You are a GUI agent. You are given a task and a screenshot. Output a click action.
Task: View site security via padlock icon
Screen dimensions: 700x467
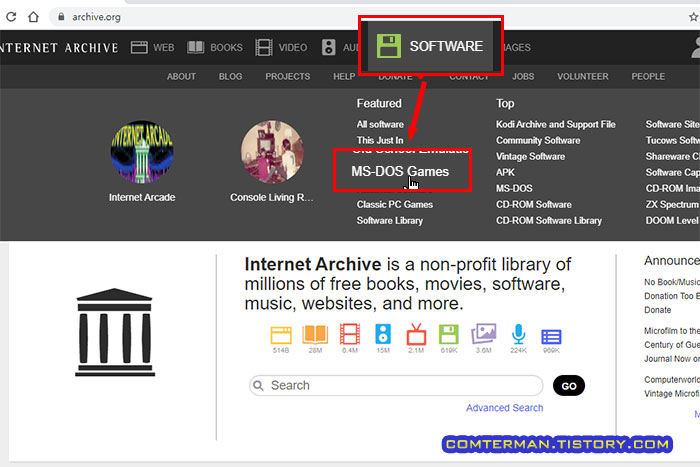62,17
